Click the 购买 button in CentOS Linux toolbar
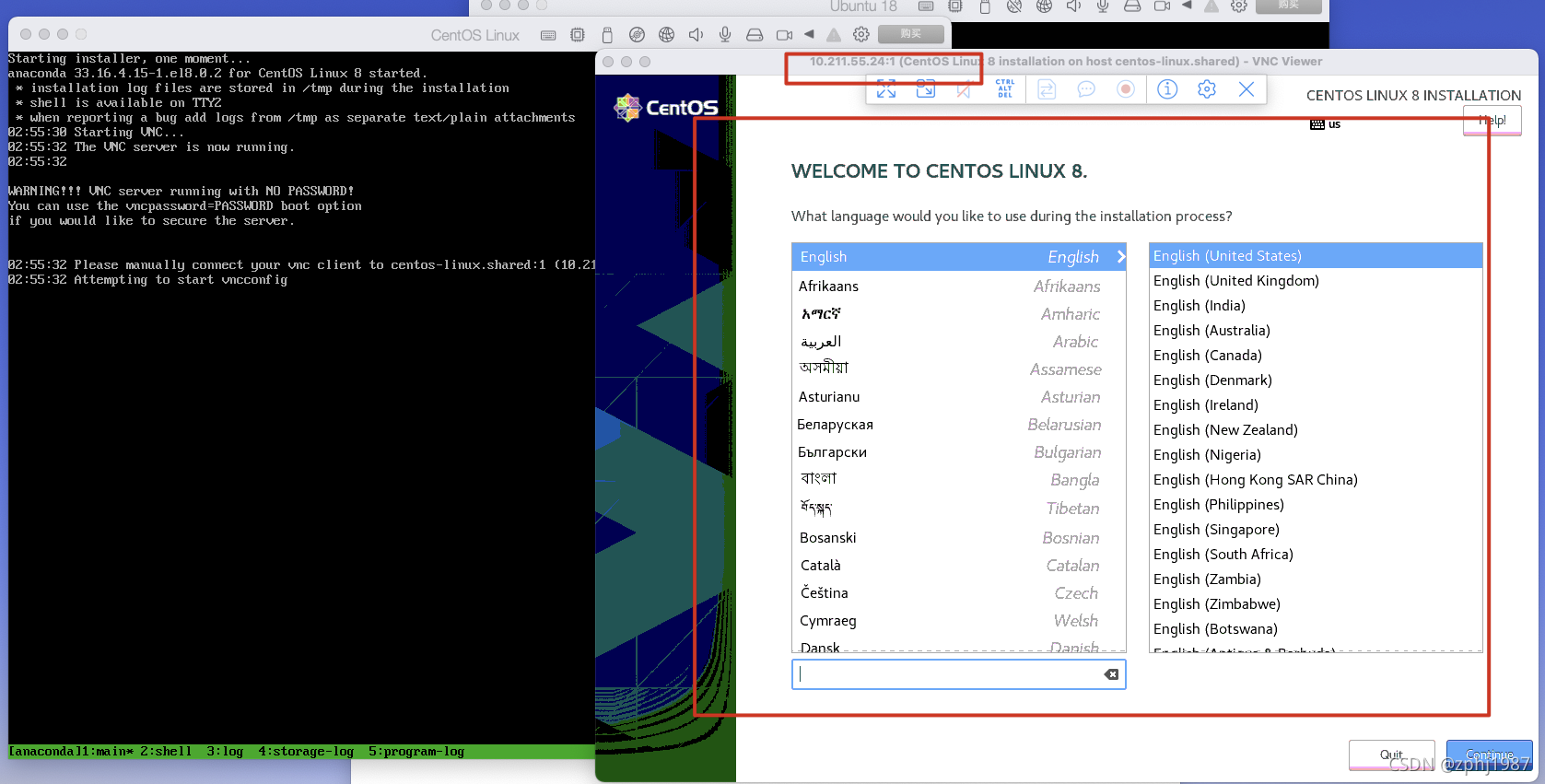Image resolution: width=1545 pixels, height=784 pixels. pyautogui.click(x=911, y=34)
